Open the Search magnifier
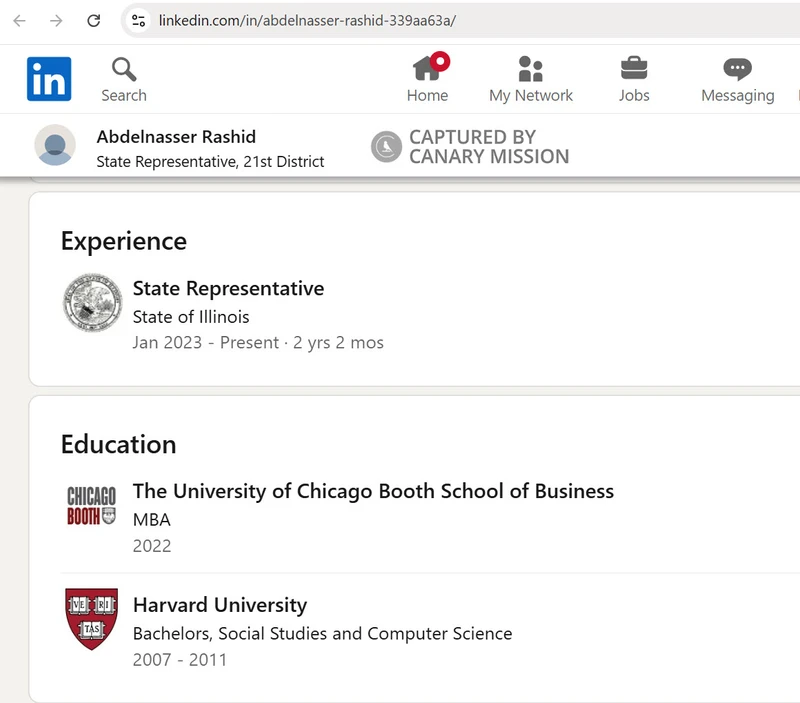The height and width of the screenshot is (703, 800). [124, 80]
